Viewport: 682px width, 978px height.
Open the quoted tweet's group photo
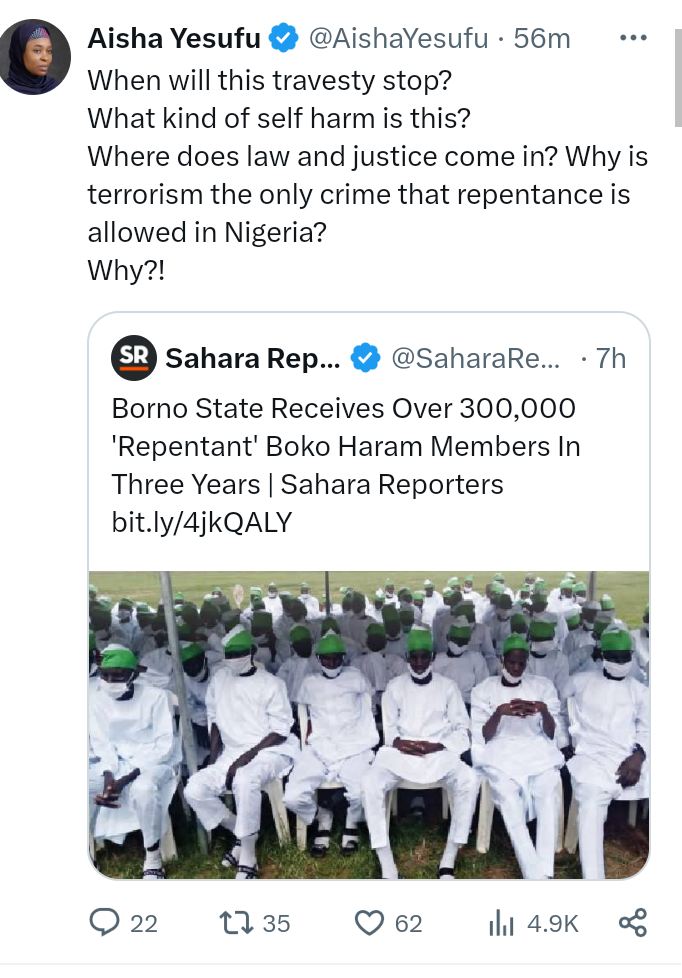pos(368,724)
